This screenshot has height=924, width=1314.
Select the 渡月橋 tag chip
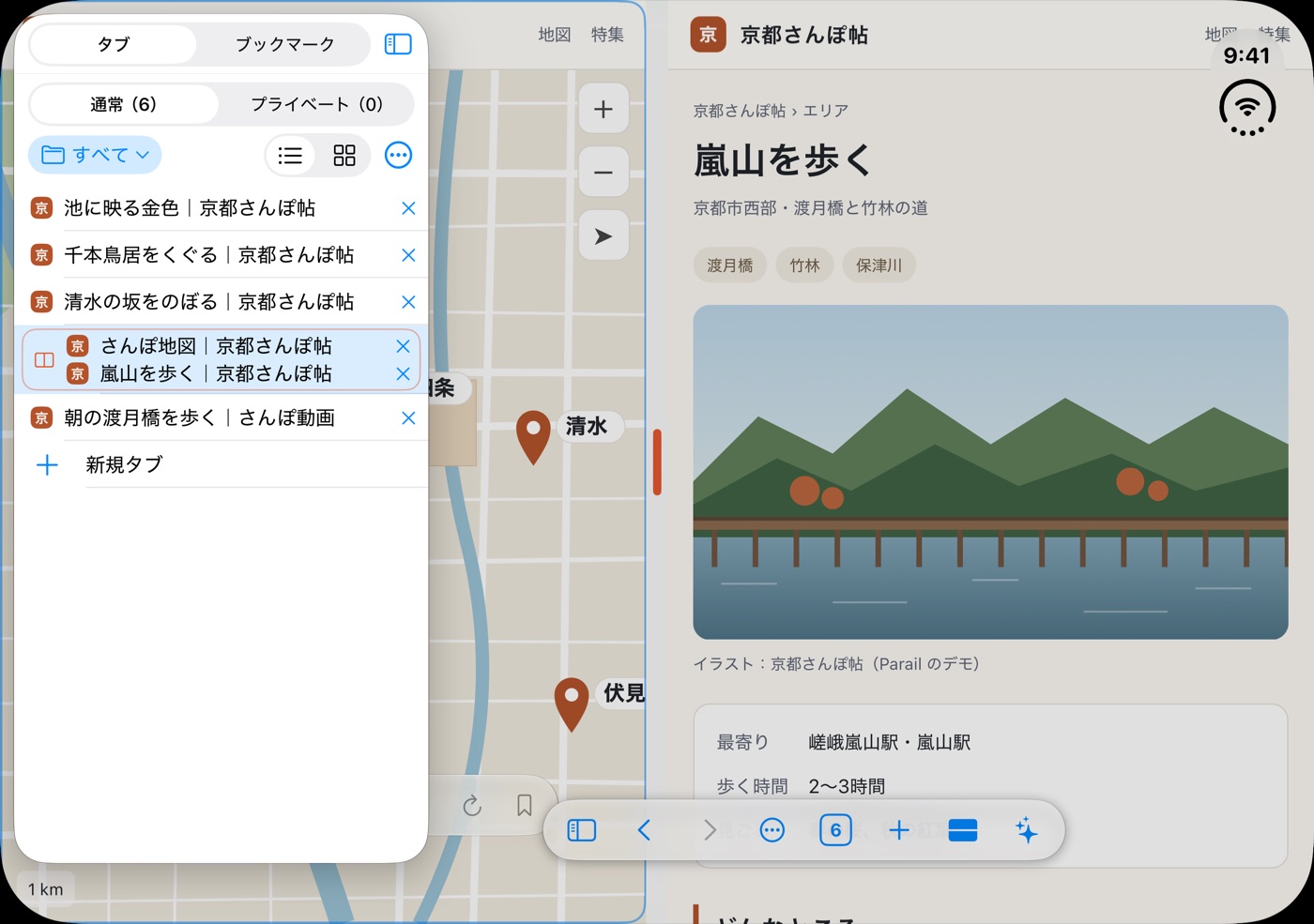(x=730, y=265)
